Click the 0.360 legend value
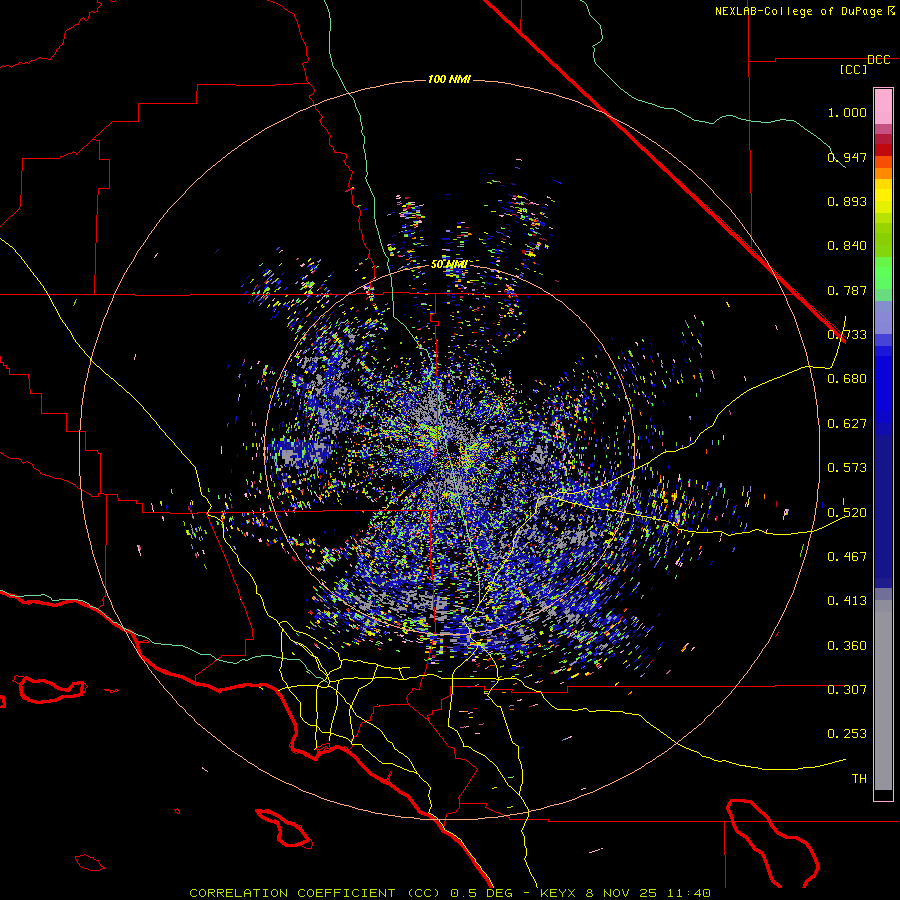Viewport: 900px width, 900px height. [x=847, y=645]
